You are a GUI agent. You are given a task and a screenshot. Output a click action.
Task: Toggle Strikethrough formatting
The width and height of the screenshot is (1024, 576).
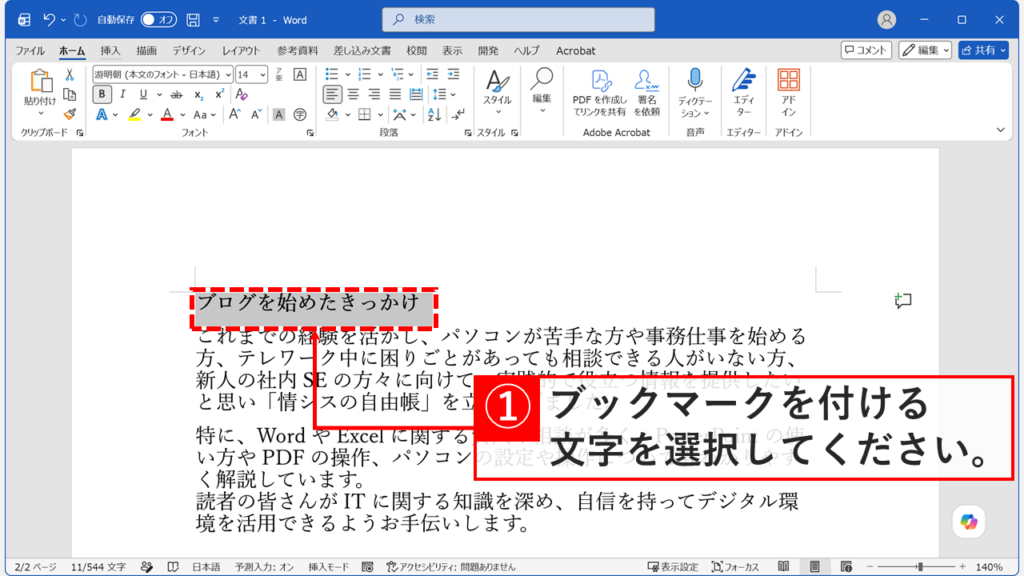(176, 95)
